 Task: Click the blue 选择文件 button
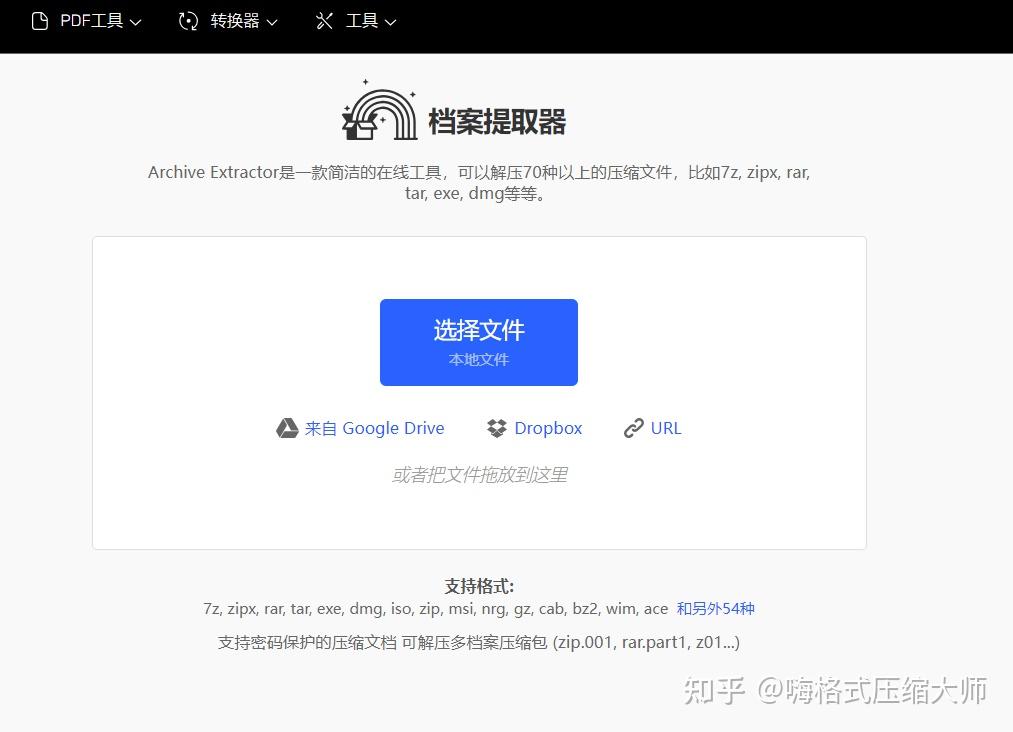478,341
